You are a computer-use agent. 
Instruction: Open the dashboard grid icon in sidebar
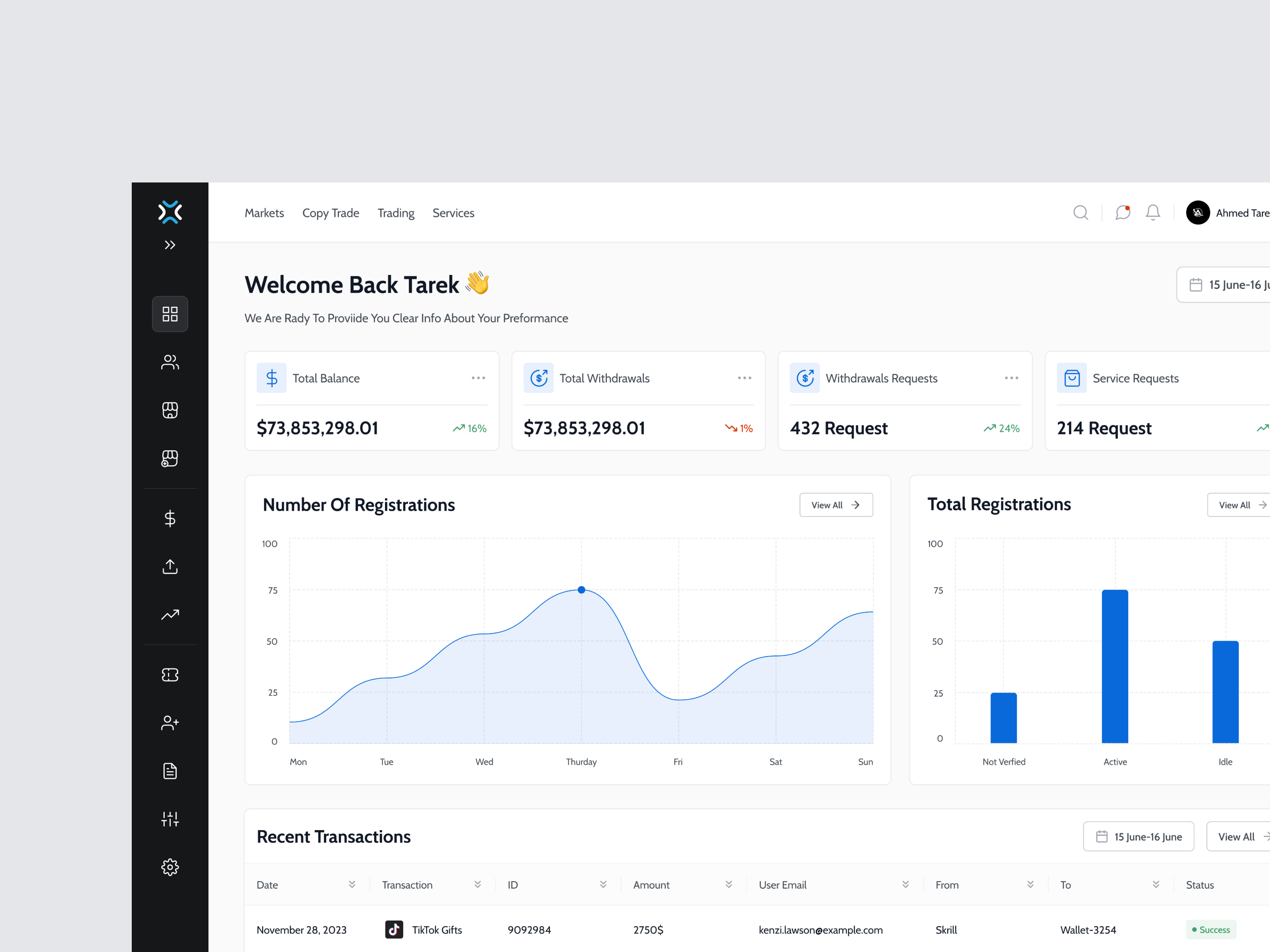[170, 314]
